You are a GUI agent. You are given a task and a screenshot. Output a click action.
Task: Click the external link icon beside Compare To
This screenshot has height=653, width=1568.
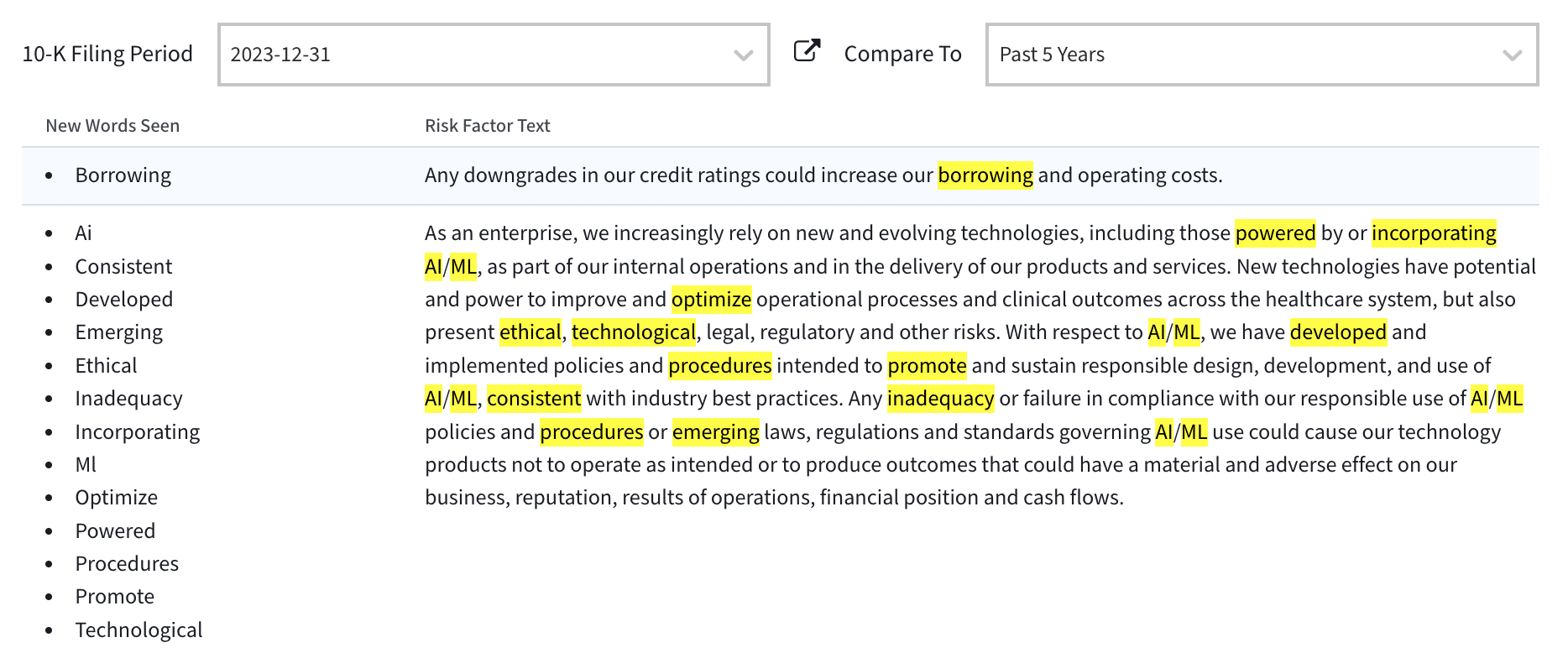click(x=807, y=51)
